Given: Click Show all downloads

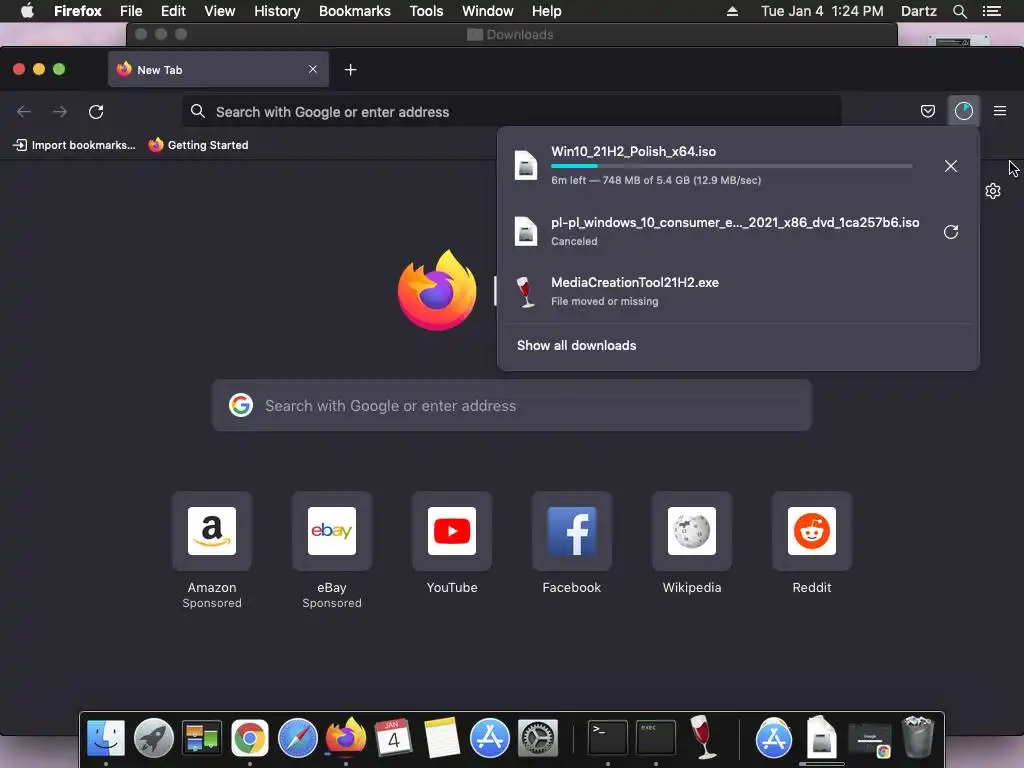Looking at the screenshot, I should (x=577, y=345).
